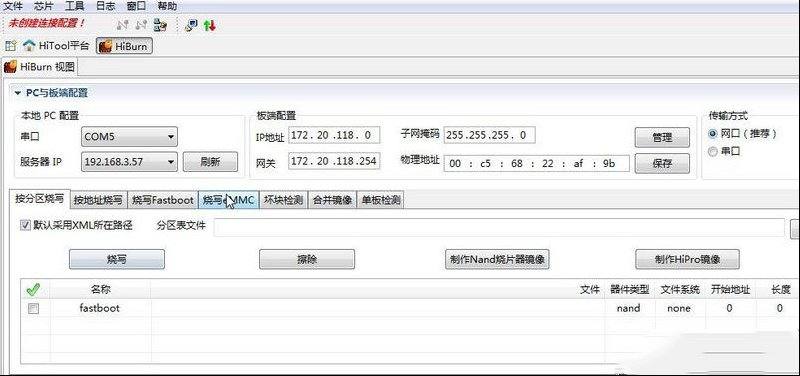Click the 分区表文件 path field

pos(498,228)
